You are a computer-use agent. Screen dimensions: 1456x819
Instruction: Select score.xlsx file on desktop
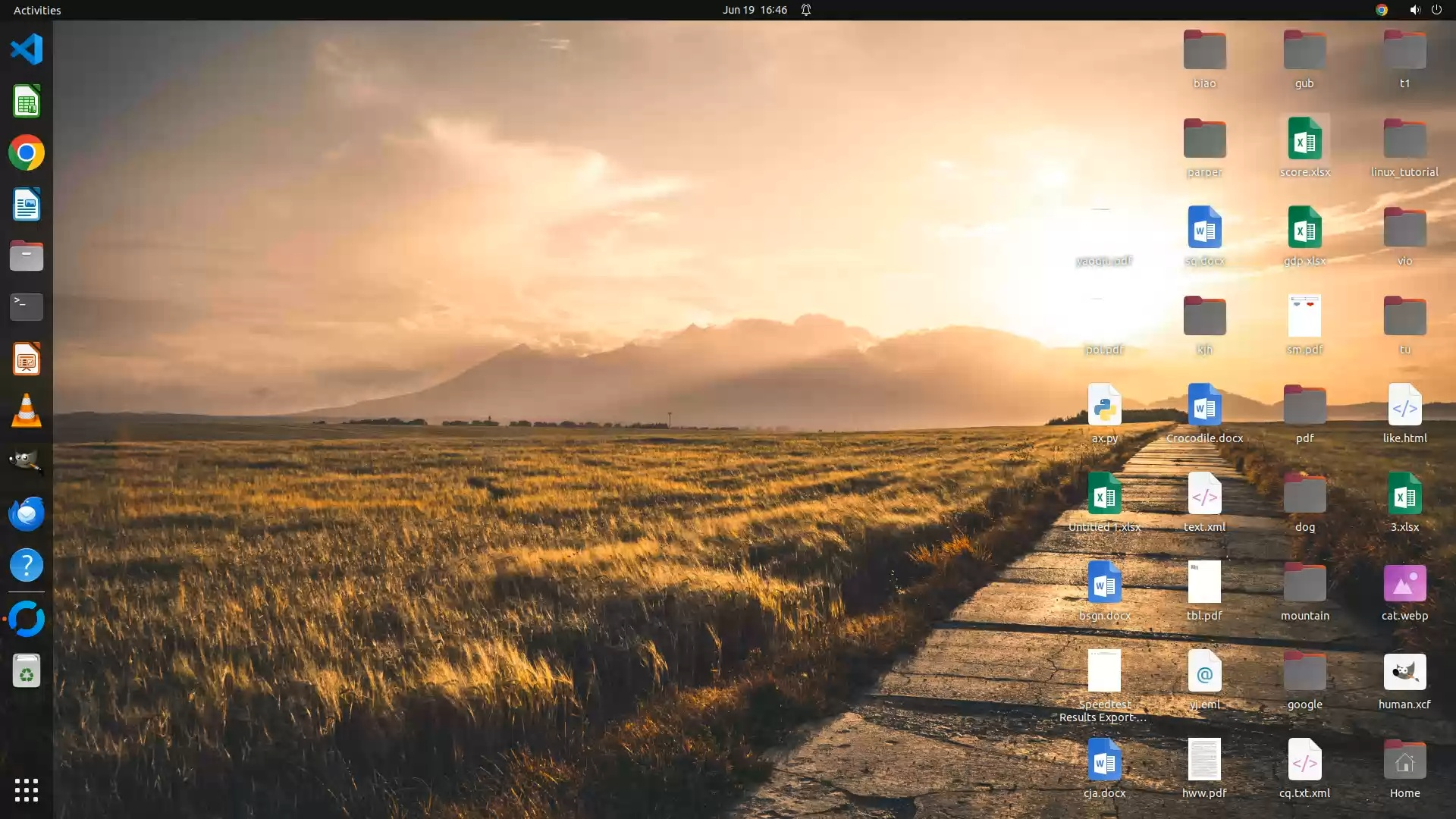[1304, 140]
